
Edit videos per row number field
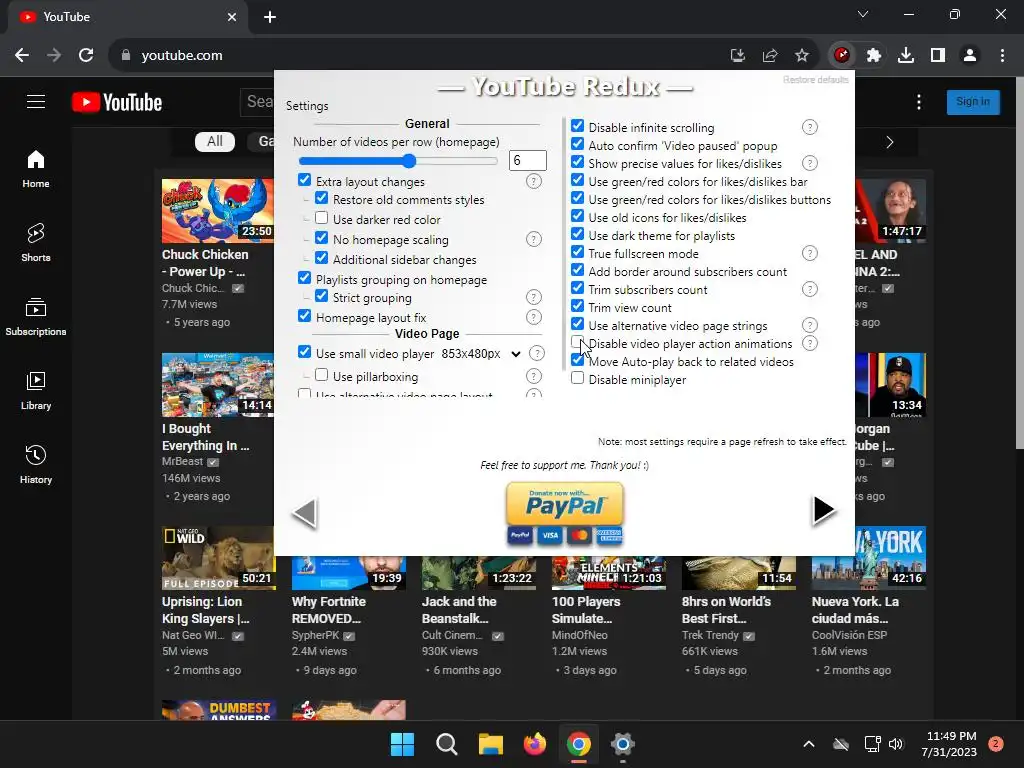[528, 161]
